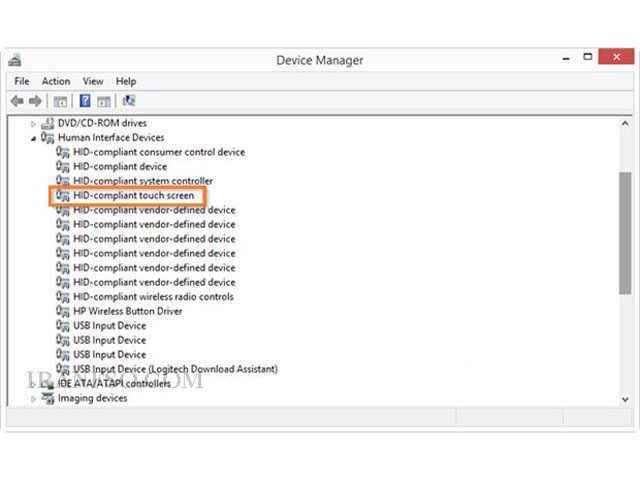Click the DVD/CD-ROM drives category icon
The width and height of the screenshot is (640, 480).
click(48, 123)
